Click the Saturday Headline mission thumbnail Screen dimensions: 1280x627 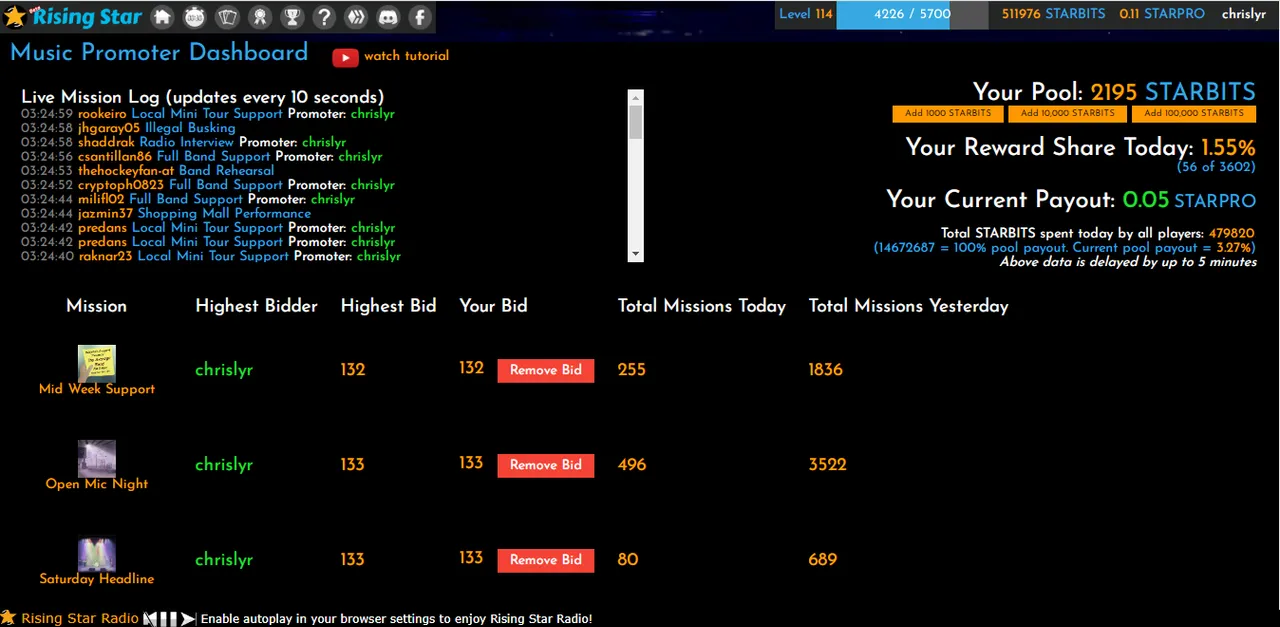[x=97, y=553]
